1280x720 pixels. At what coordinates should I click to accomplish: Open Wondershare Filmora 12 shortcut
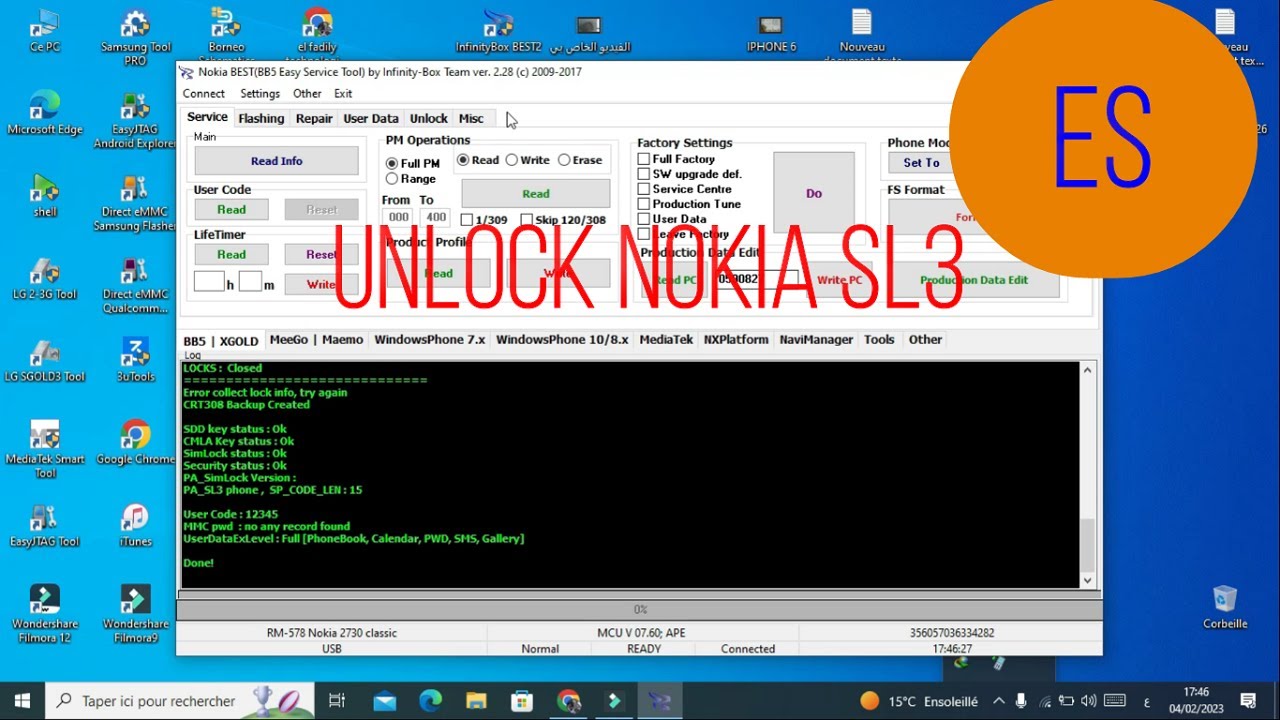[44, 614]
